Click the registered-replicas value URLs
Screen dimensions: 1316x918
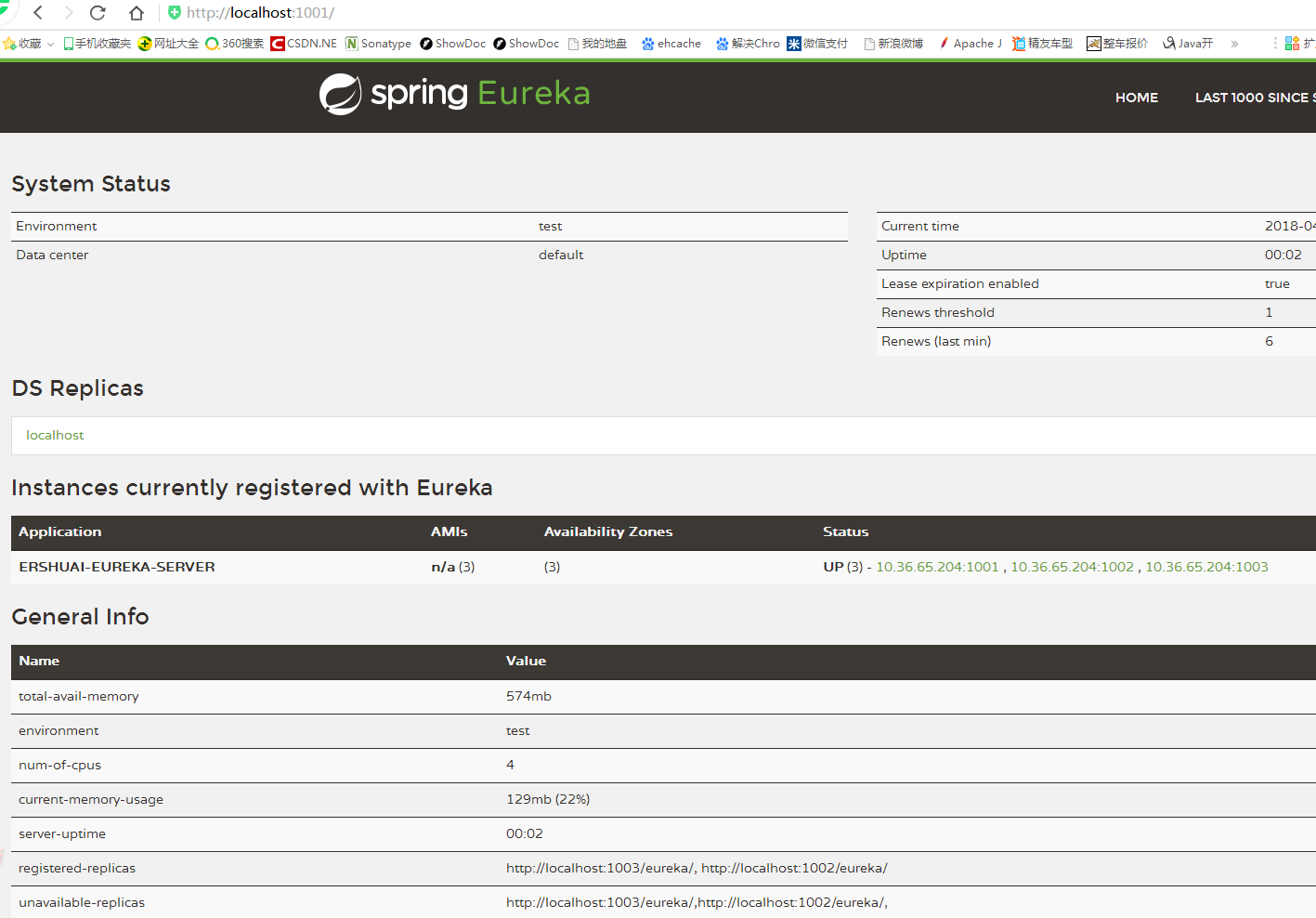[697, 868]
